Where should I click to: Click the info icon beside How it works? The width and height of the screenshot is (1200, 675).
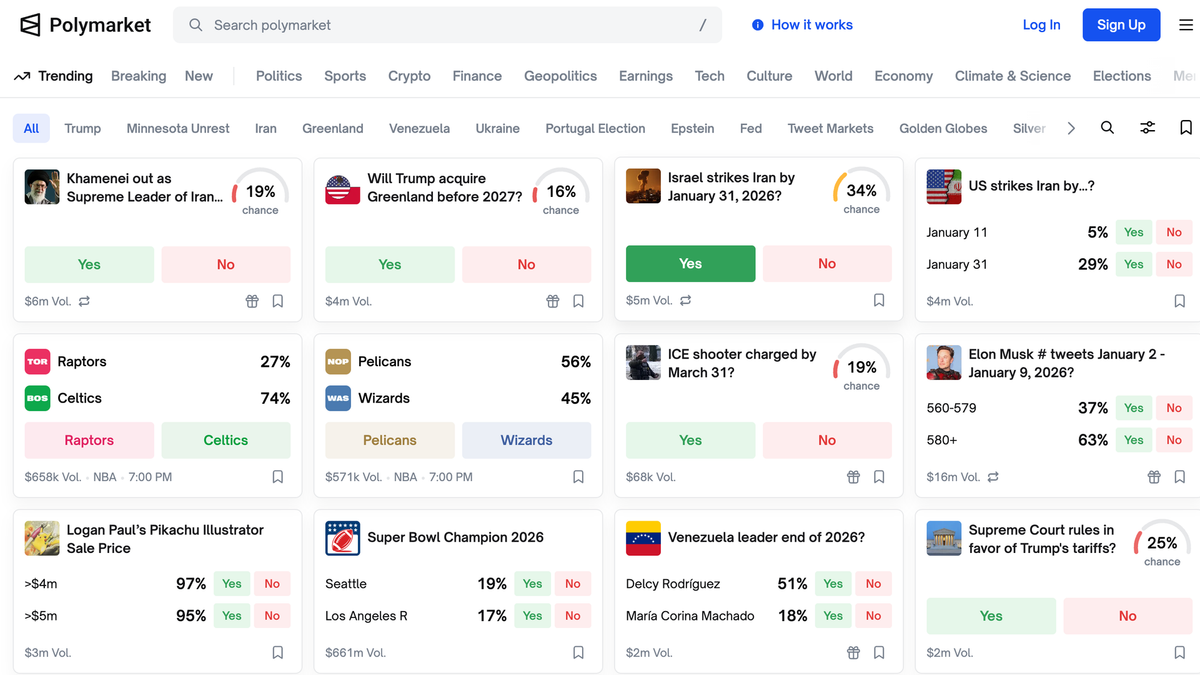[758, 25]
